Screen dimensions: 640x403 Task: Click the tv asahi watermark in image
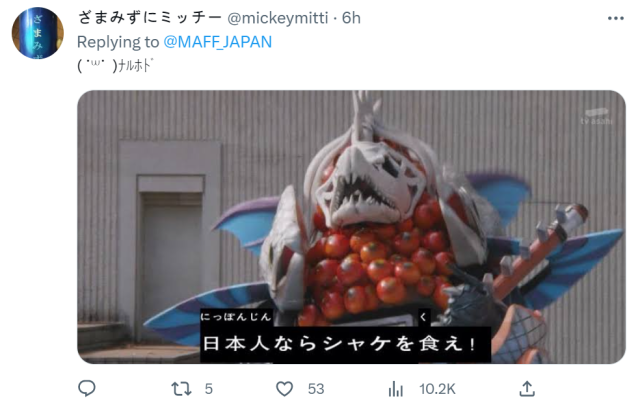pyautogui.click(x=596, y=117)
